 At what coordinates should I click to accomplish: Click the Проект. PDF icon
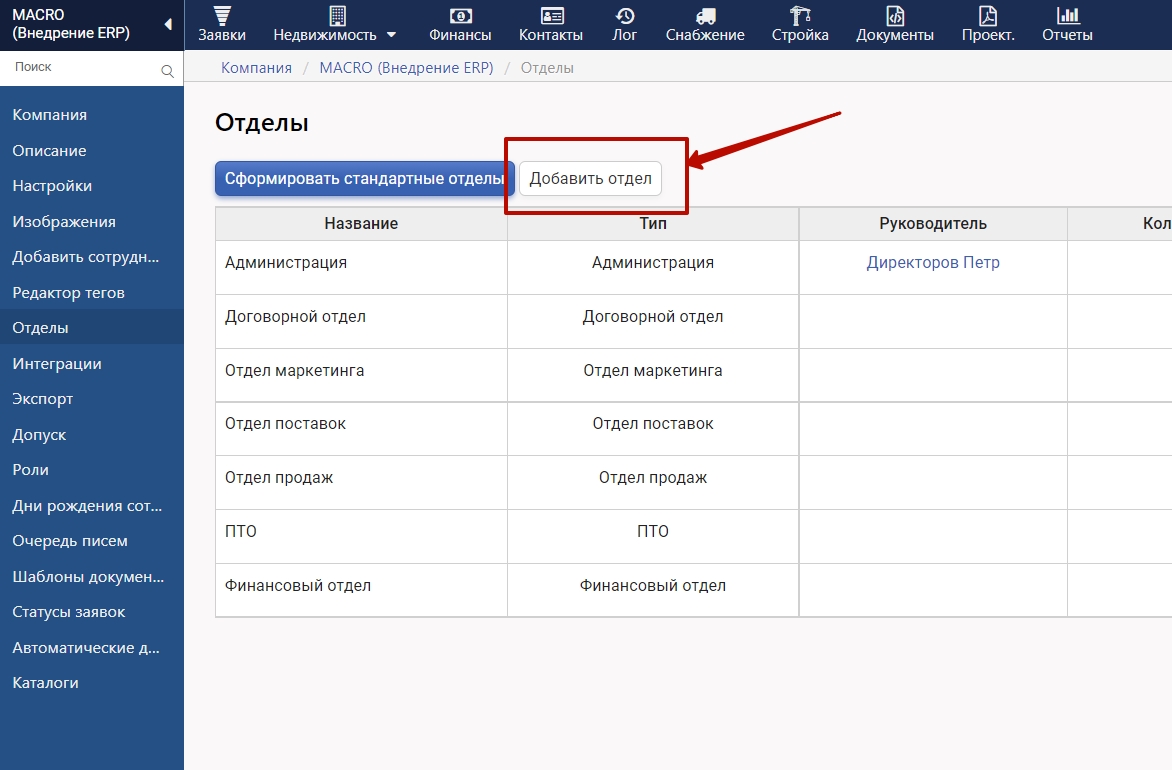point(988,15)
